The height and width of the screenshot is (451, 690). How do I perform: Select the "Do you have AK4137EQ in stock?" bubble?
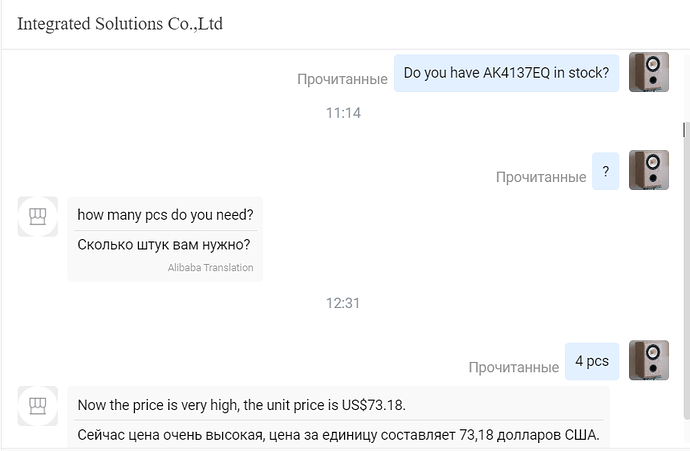pyautogui.click(x=506, y=72)
